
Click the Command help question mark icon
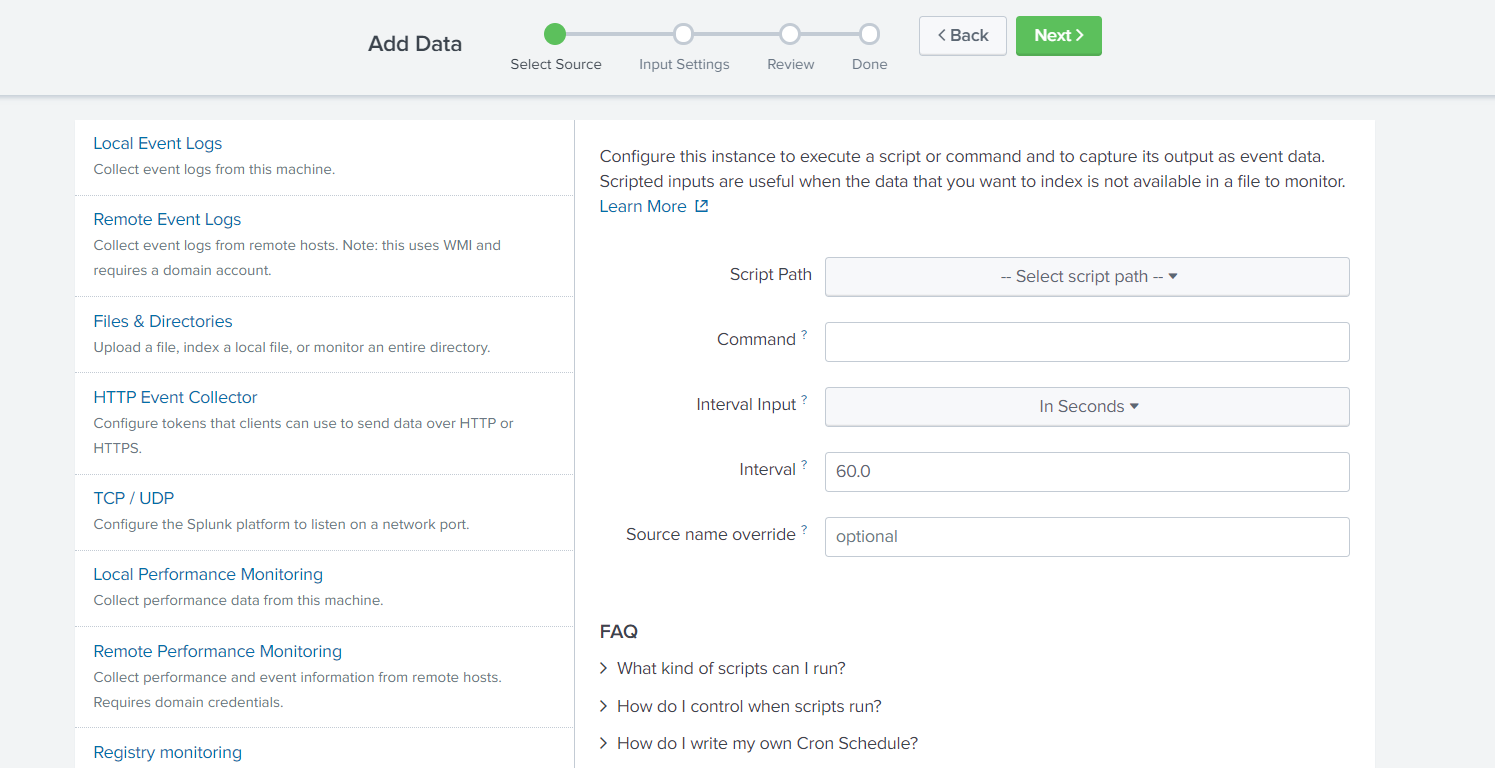point(804,335)
